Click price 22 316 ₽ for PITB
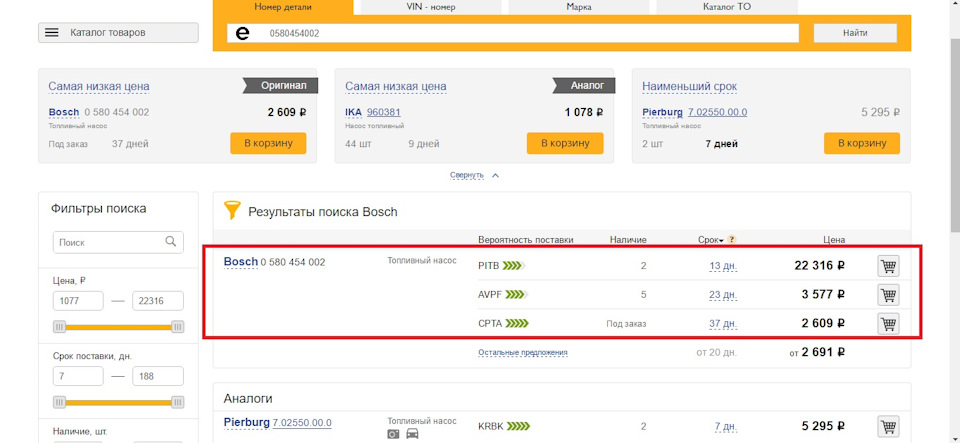960x443 pixels. 820,266
